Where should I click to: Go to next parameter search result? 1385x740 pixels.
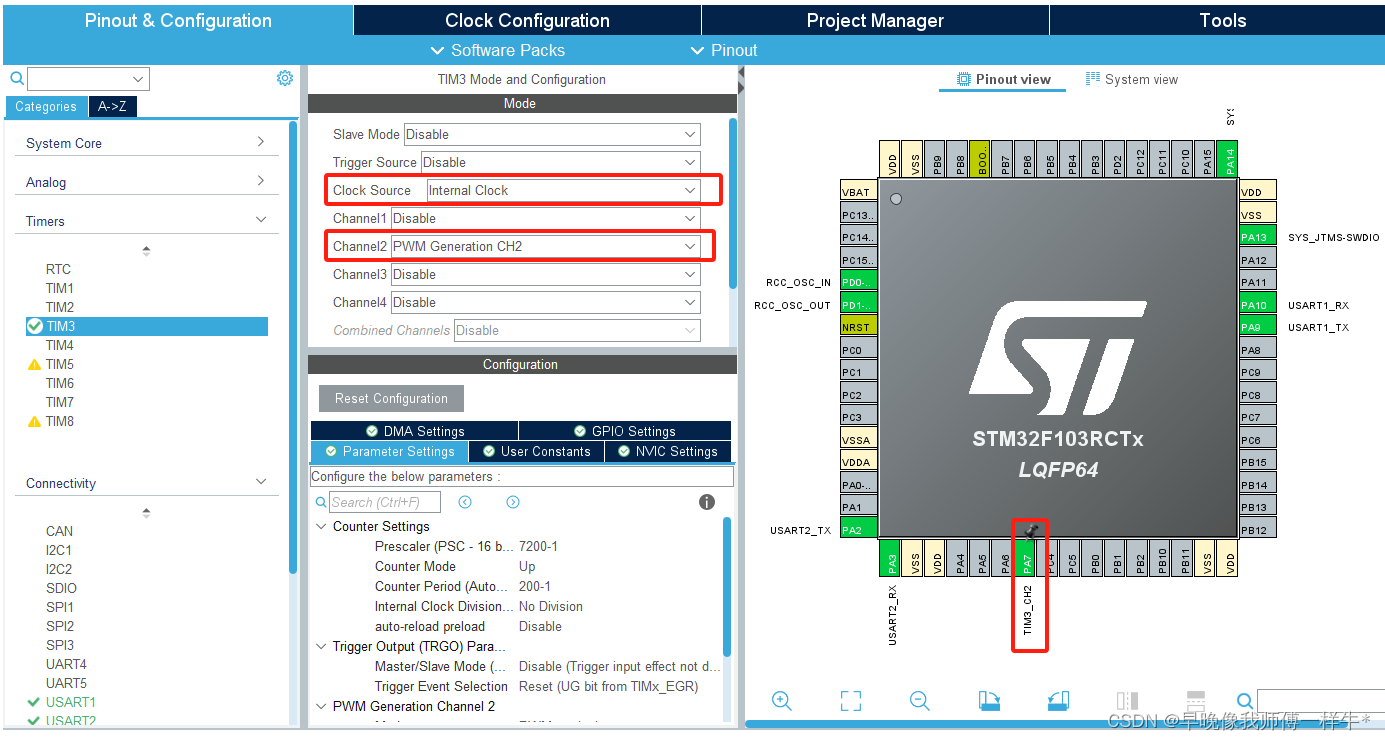pyautogui.click(x=513, y=502)
